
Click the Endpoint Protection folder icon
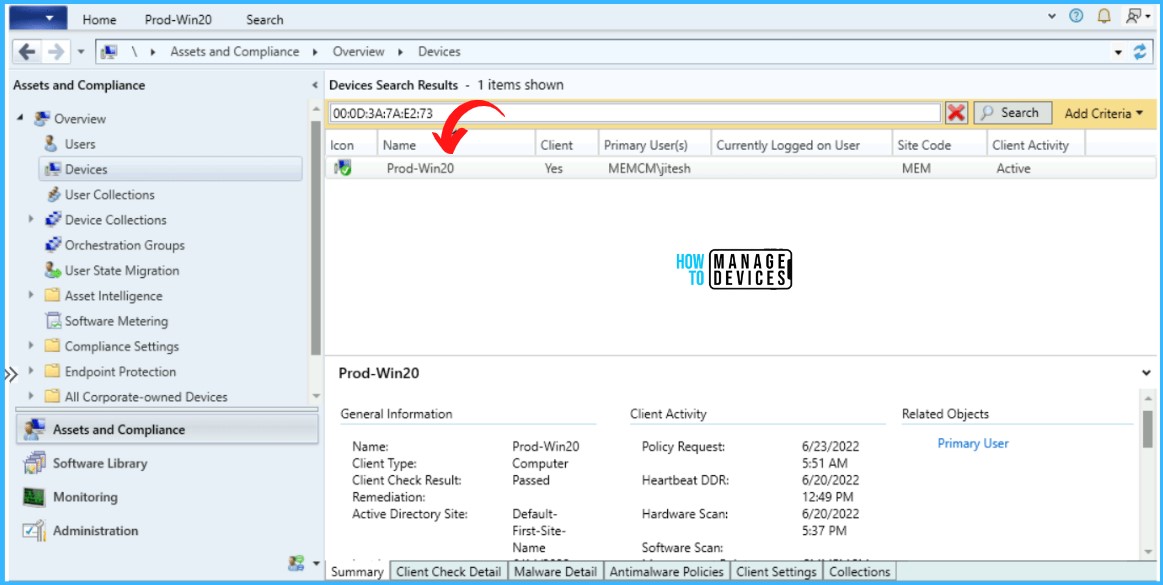pos(52,371)
